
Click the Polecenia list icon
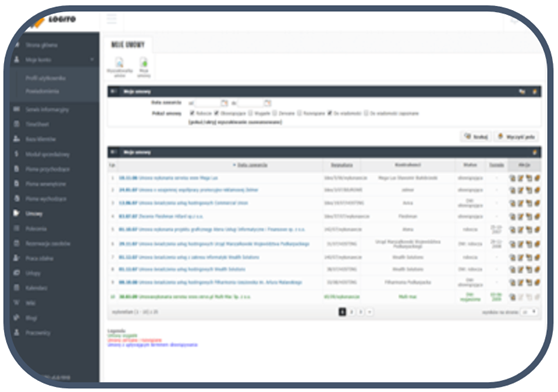(17, 228)
